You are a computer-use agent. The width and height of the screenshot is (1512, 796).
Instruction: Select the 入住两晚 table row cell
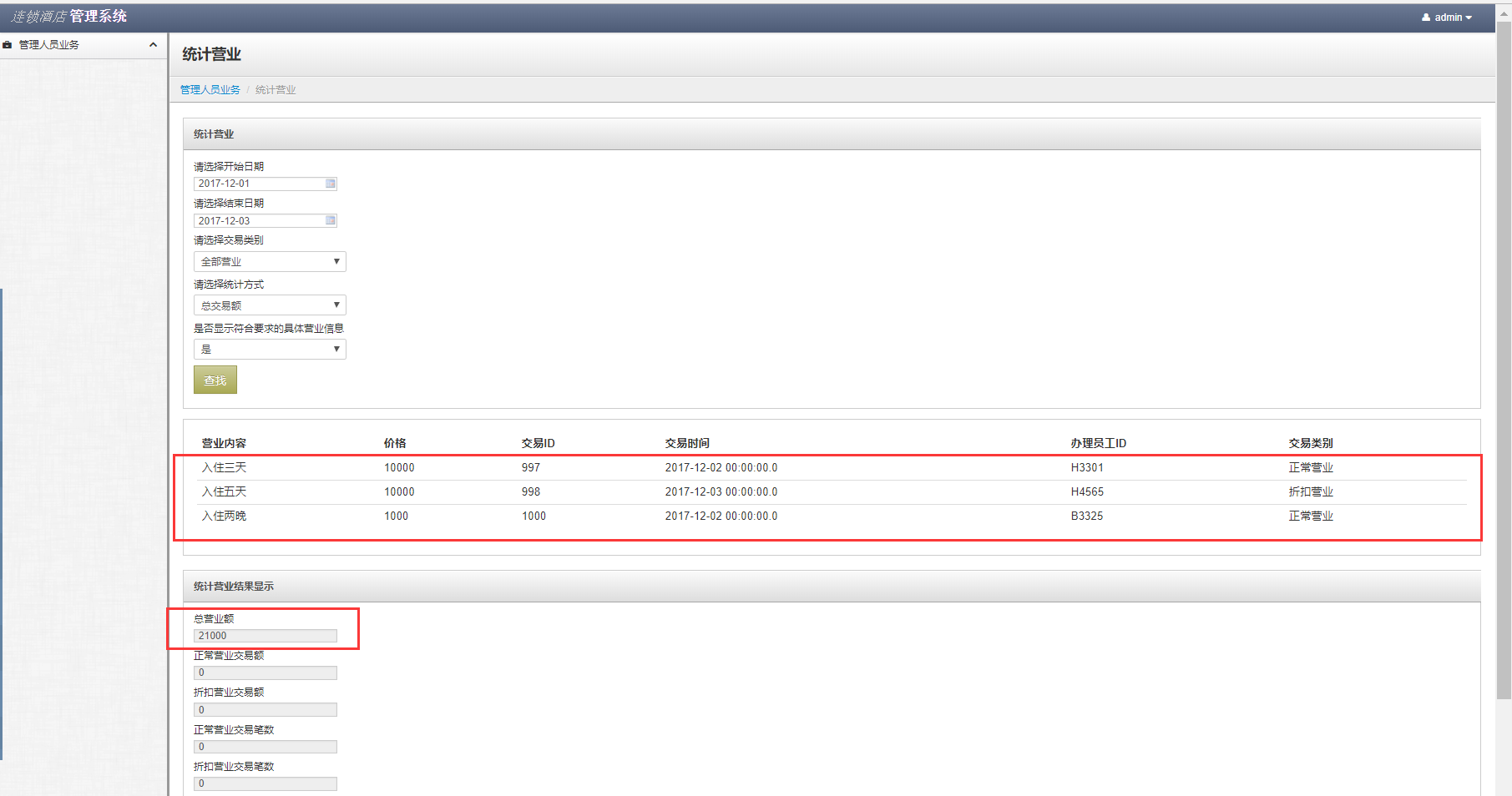pyautogui.click(x=224, y=516)
